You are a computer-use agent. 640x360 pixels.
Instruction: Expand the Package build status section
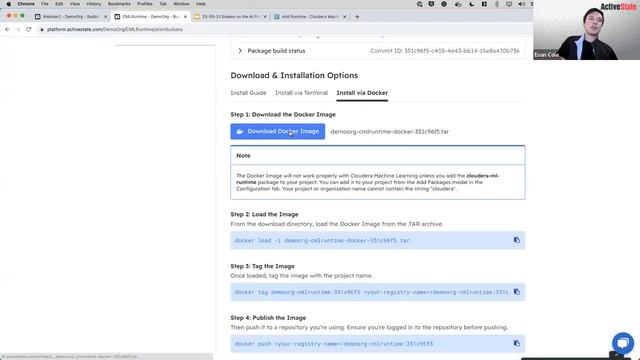click(x=240, y=51)
